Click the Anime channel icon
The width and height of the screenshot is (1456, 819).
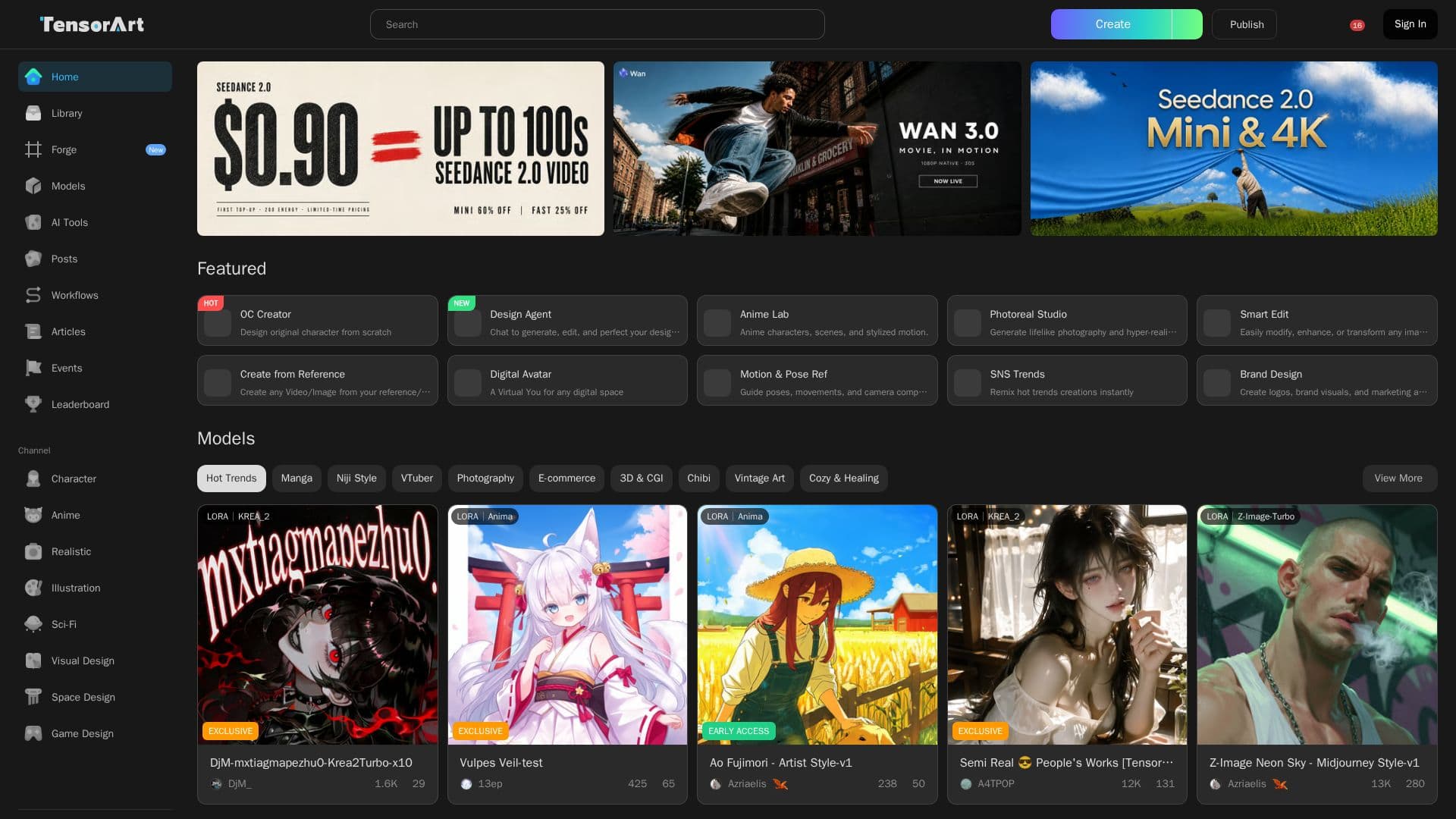point(33,515)
